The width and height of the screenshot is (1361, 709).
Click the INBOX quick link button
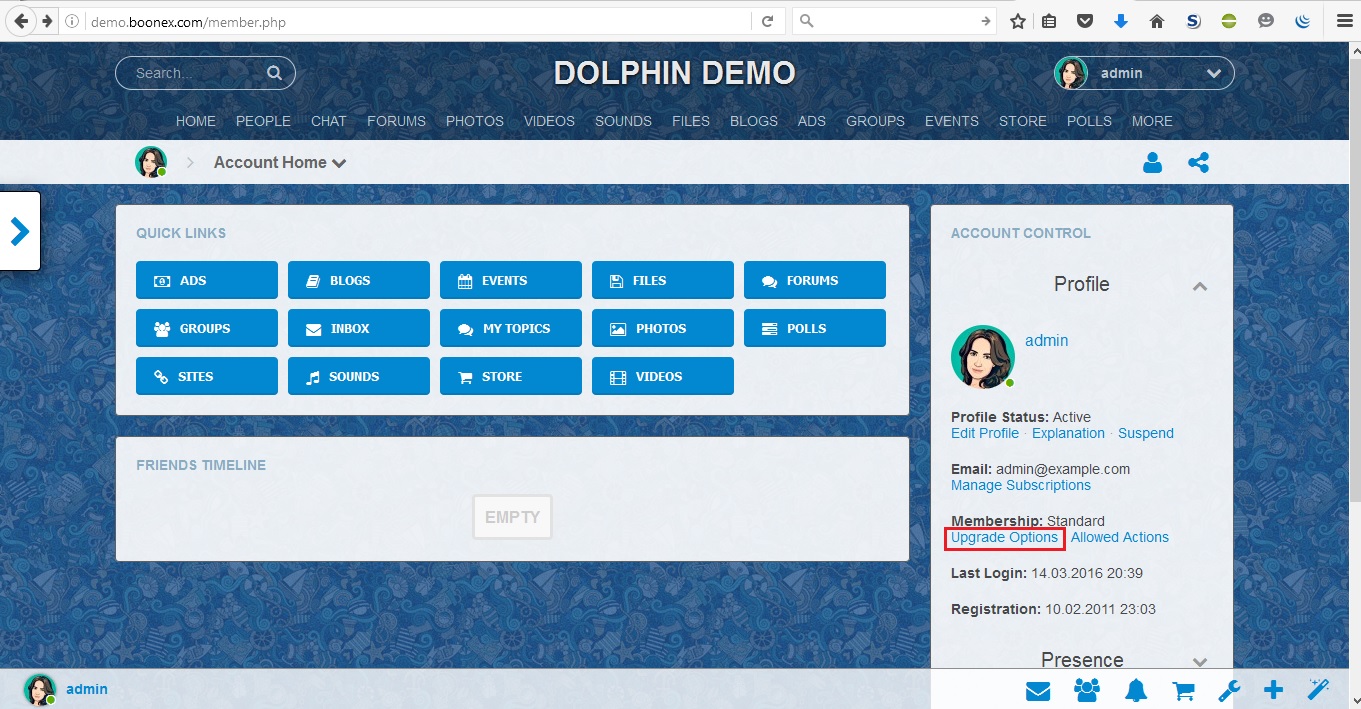[358, 329]
